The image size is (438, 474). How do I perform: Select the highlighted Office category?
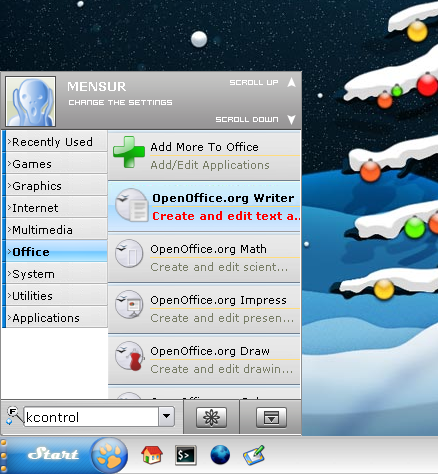56,252
